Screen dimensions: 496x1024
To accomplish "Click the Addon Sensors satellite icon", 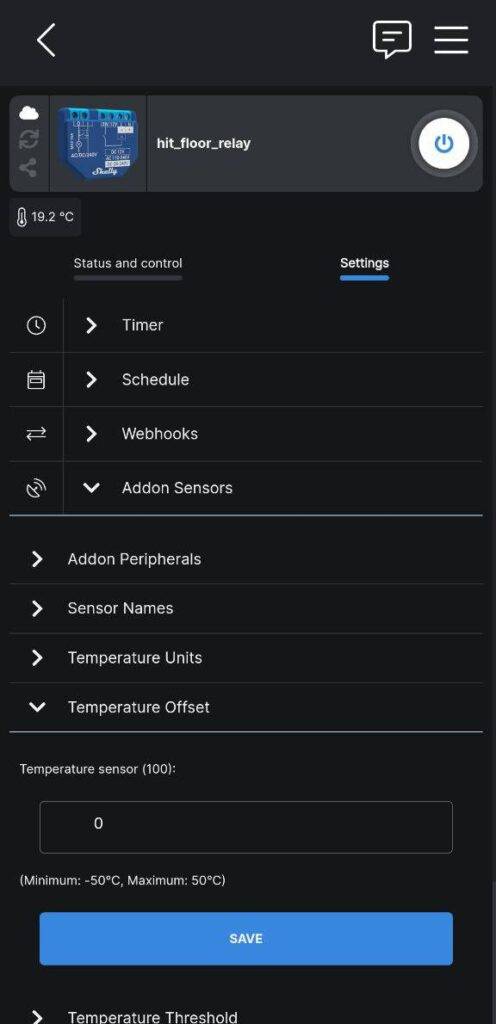I will pyautogui.click(x=36, y=488).
